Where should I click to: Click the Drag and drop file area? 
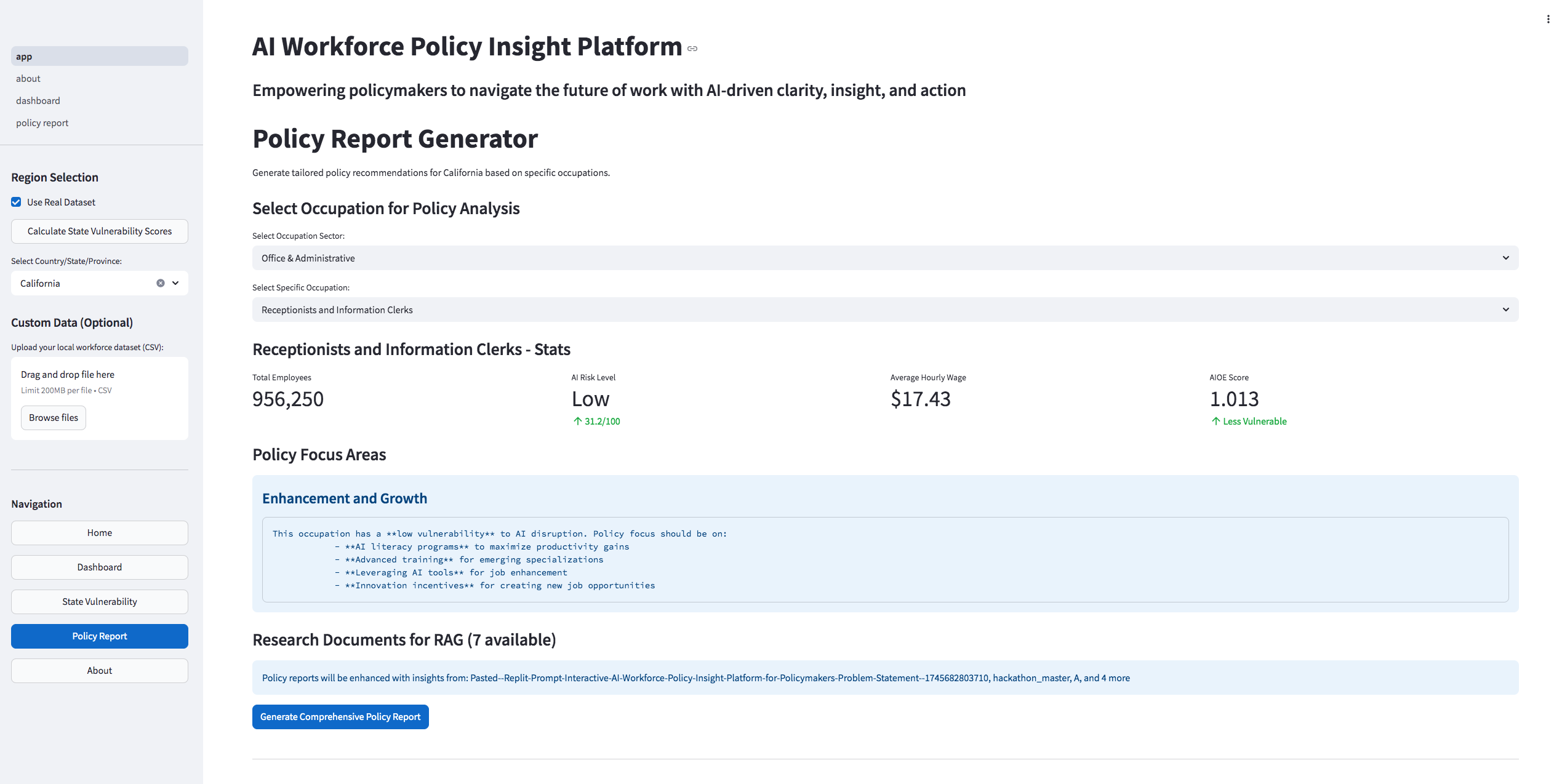pyautogui.click(x=100, y=382)
